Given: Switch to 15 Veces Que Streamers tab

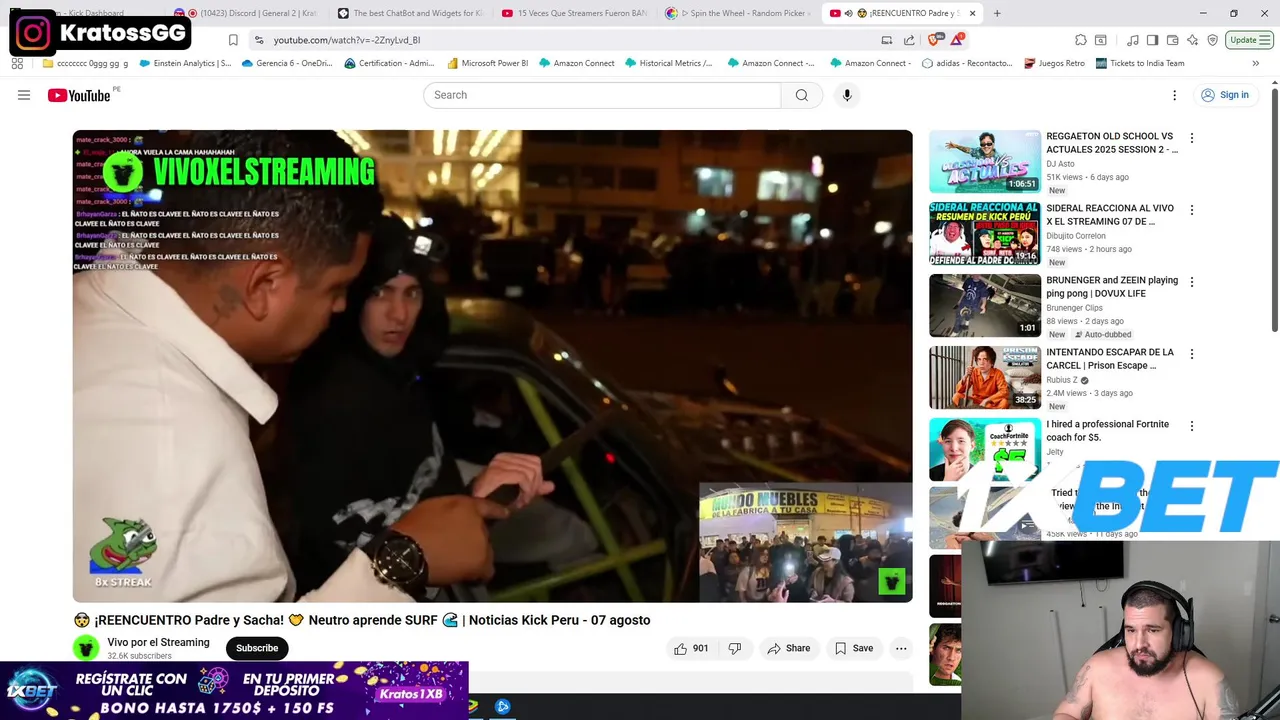Looking at the screenshot, I should (574, 13).
